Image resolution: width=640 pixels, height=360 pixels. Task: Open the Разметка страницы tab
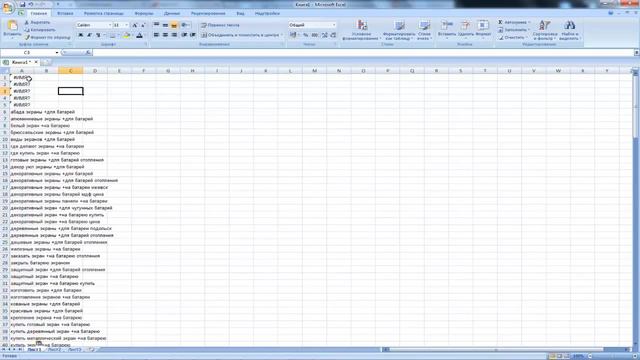coord(104,13)
